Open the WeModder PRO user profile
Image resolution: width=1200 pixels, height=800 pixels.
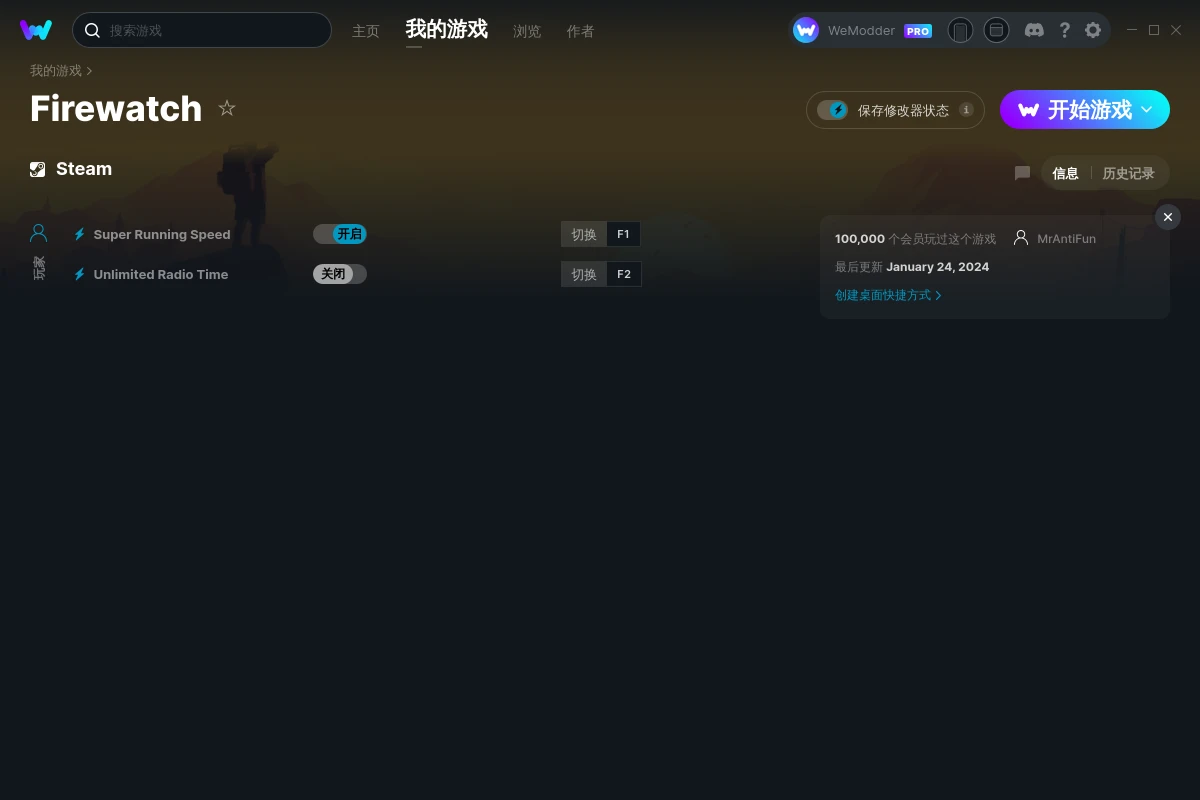863,30
